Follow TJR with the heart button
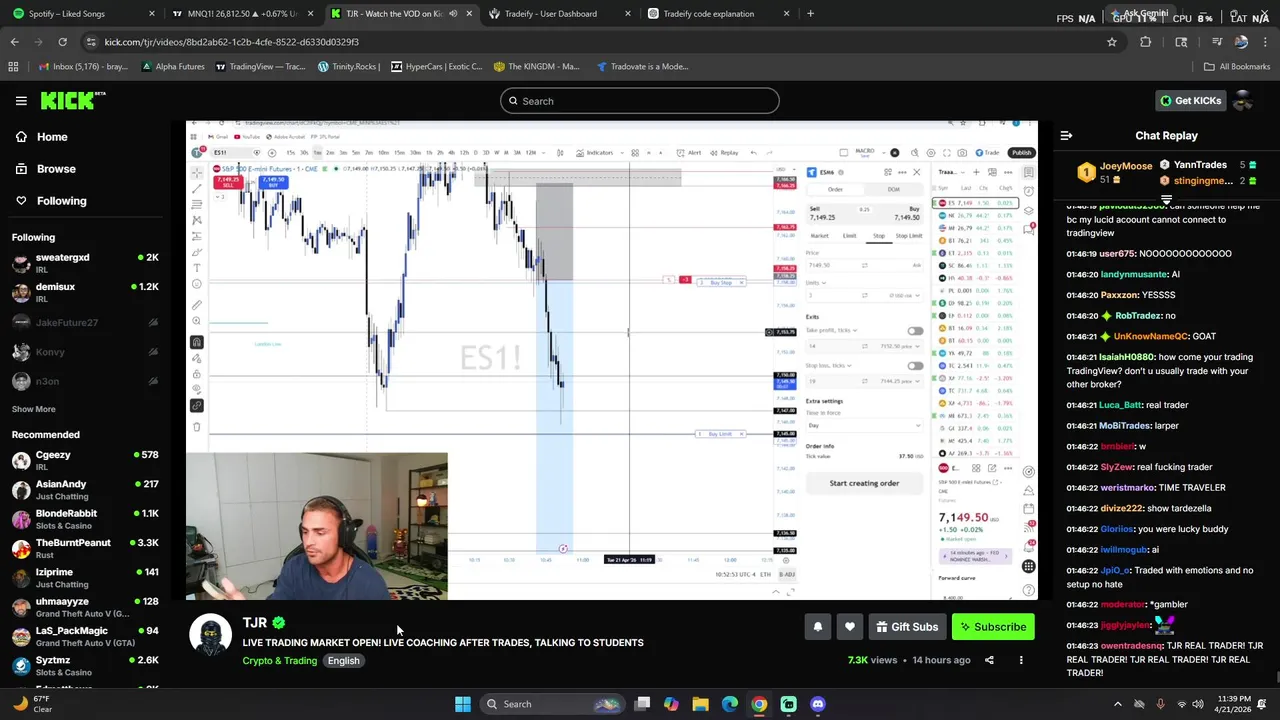This screenshot has height=720, width=1280. point(850,627)
